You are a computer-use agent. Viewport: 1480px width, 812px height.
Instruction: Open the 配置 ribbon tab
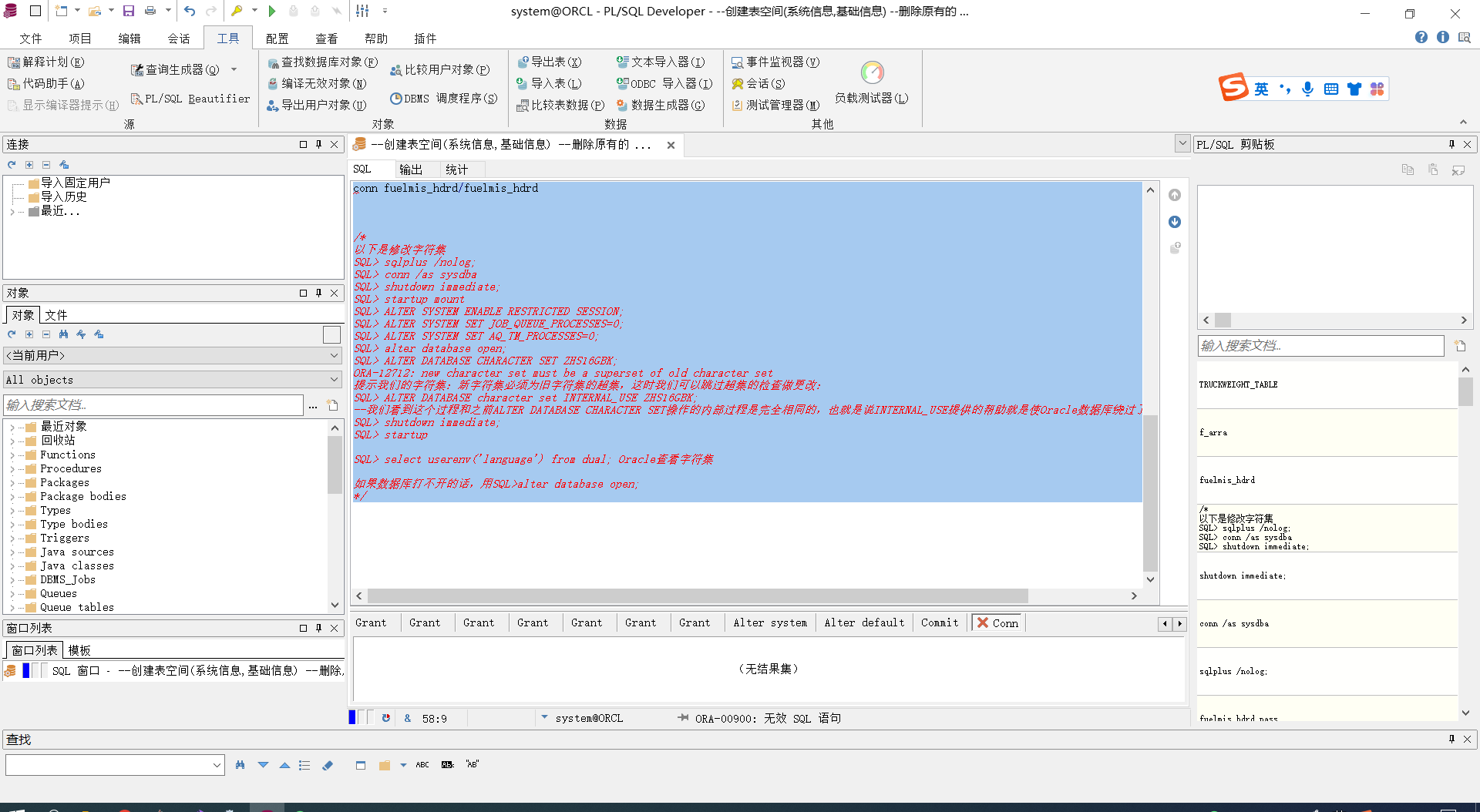pyautogui.click(x=277, y=39)
